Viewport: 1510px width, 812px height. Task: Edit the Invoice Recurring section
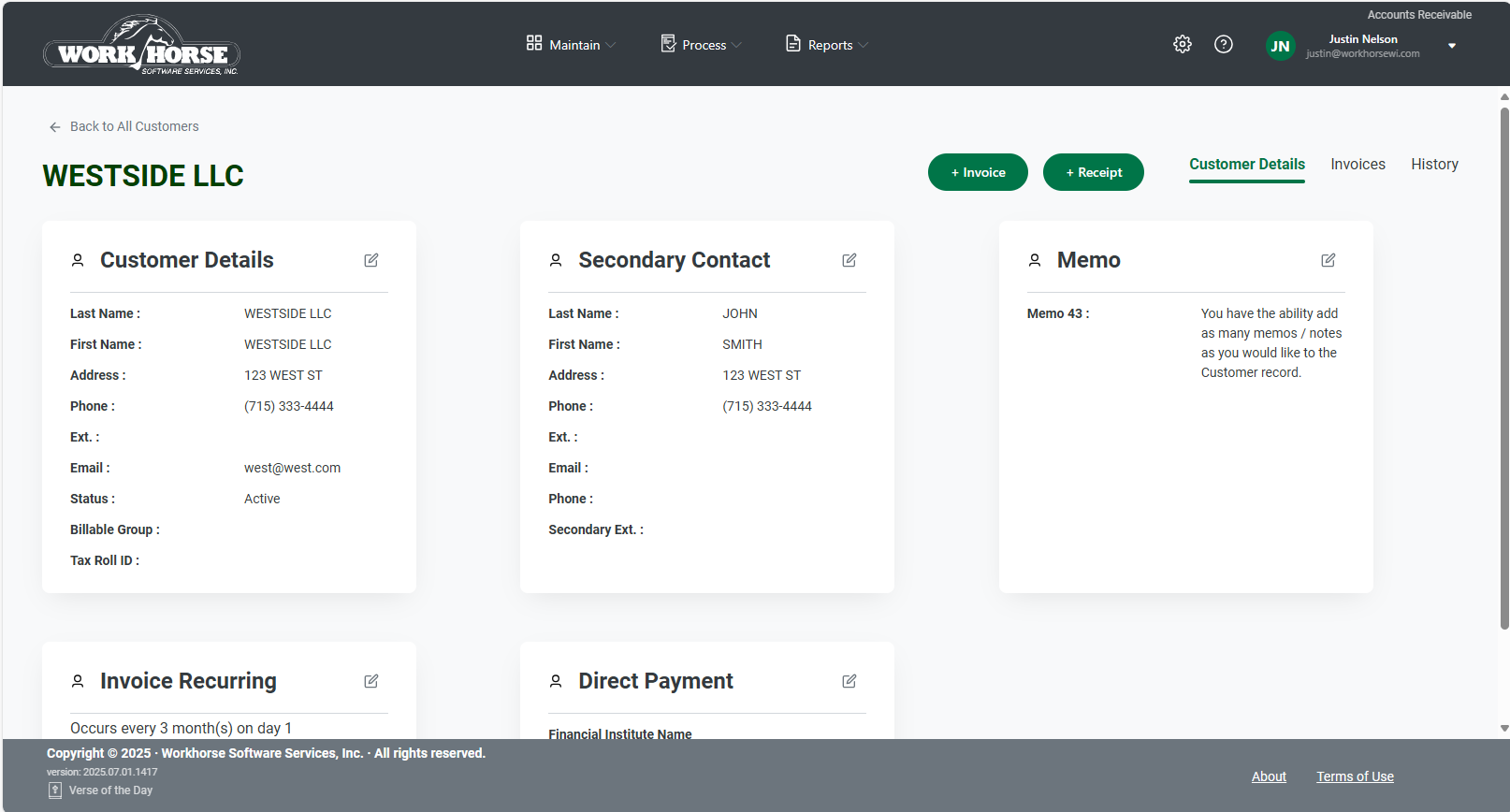(371, 681)
